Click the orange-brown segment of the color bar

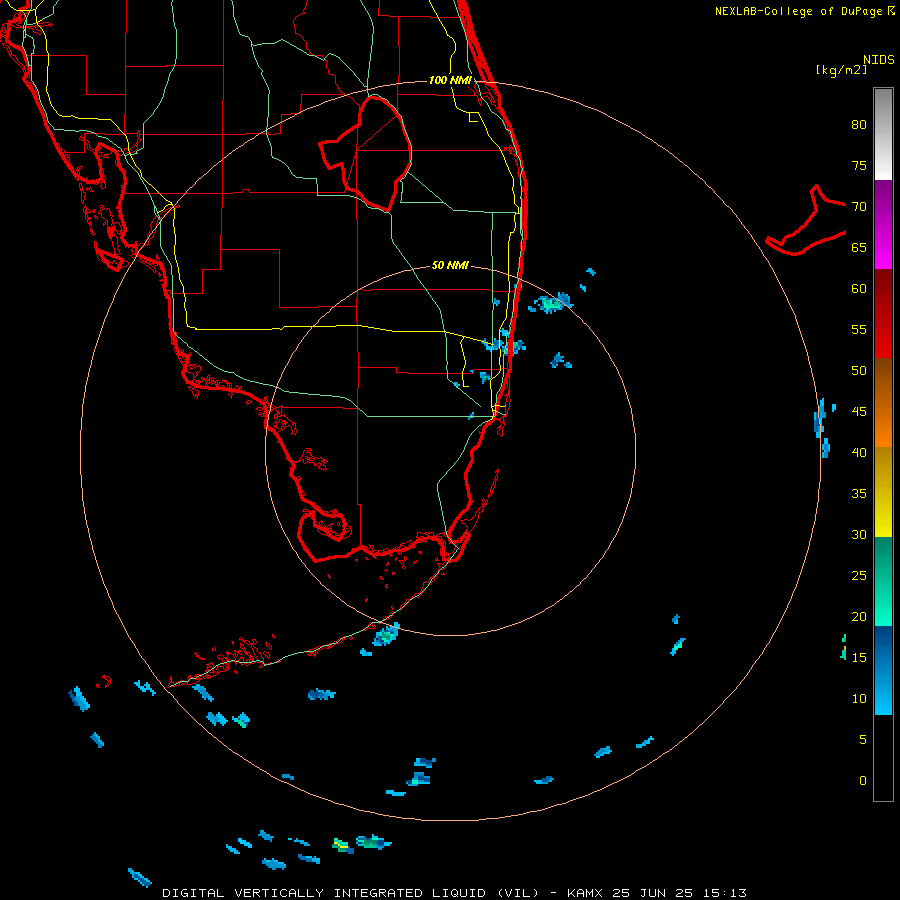pos(883,402)
